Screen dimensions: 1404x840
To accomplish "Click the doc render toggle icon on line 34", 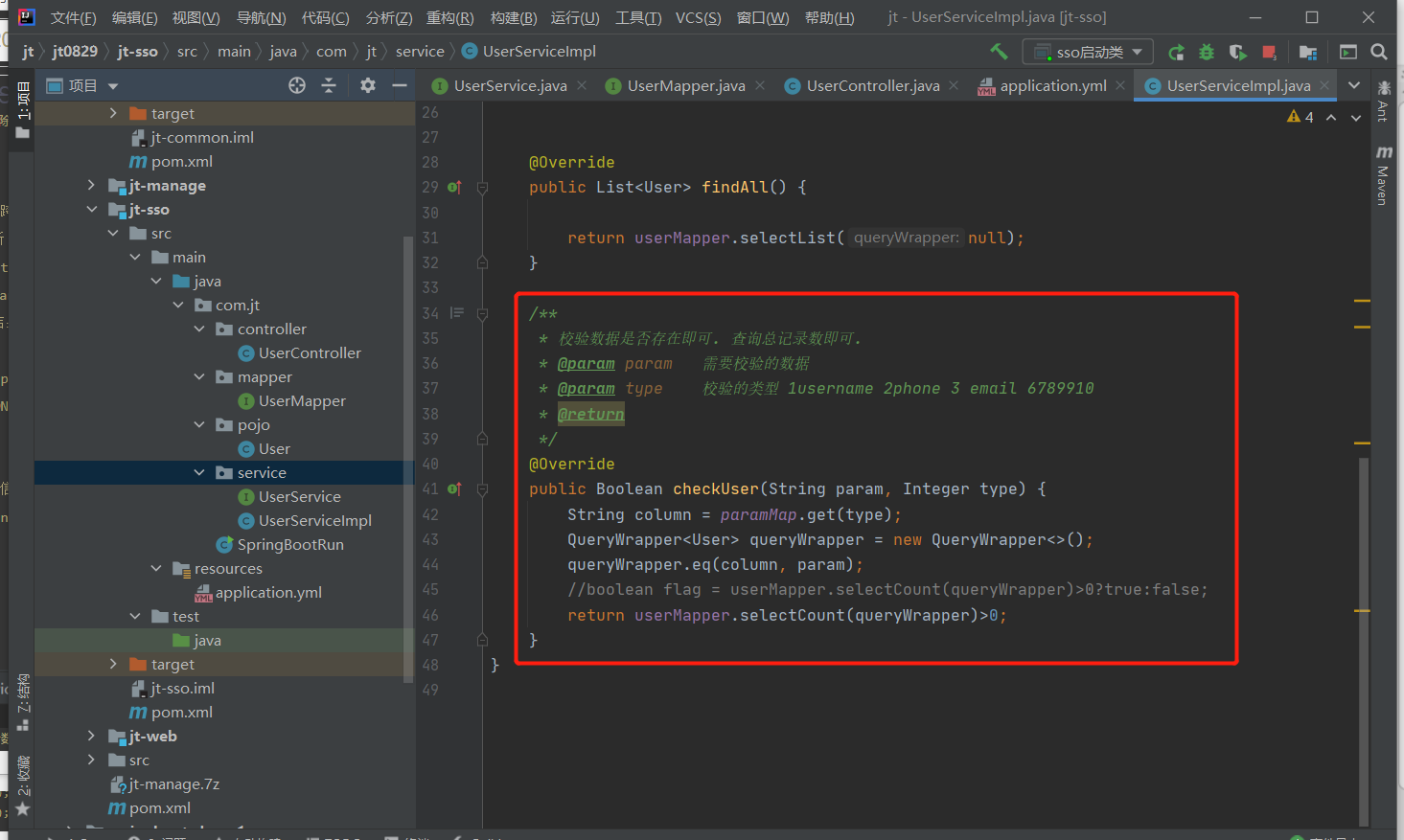I will point(457,313).
